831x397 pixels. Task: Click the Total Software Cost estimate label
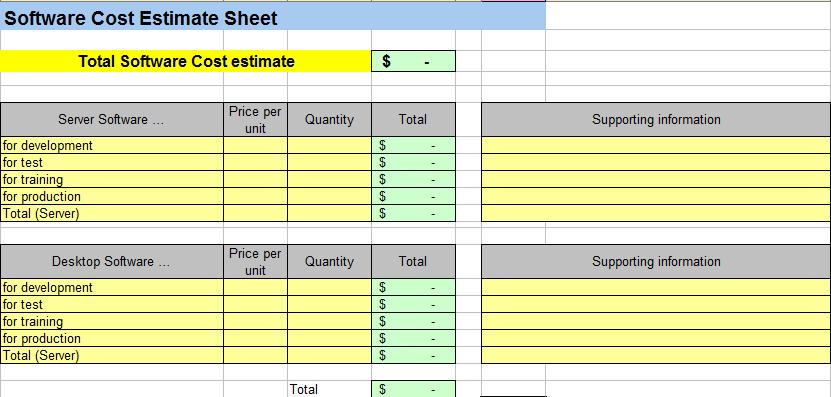[186, 61]
